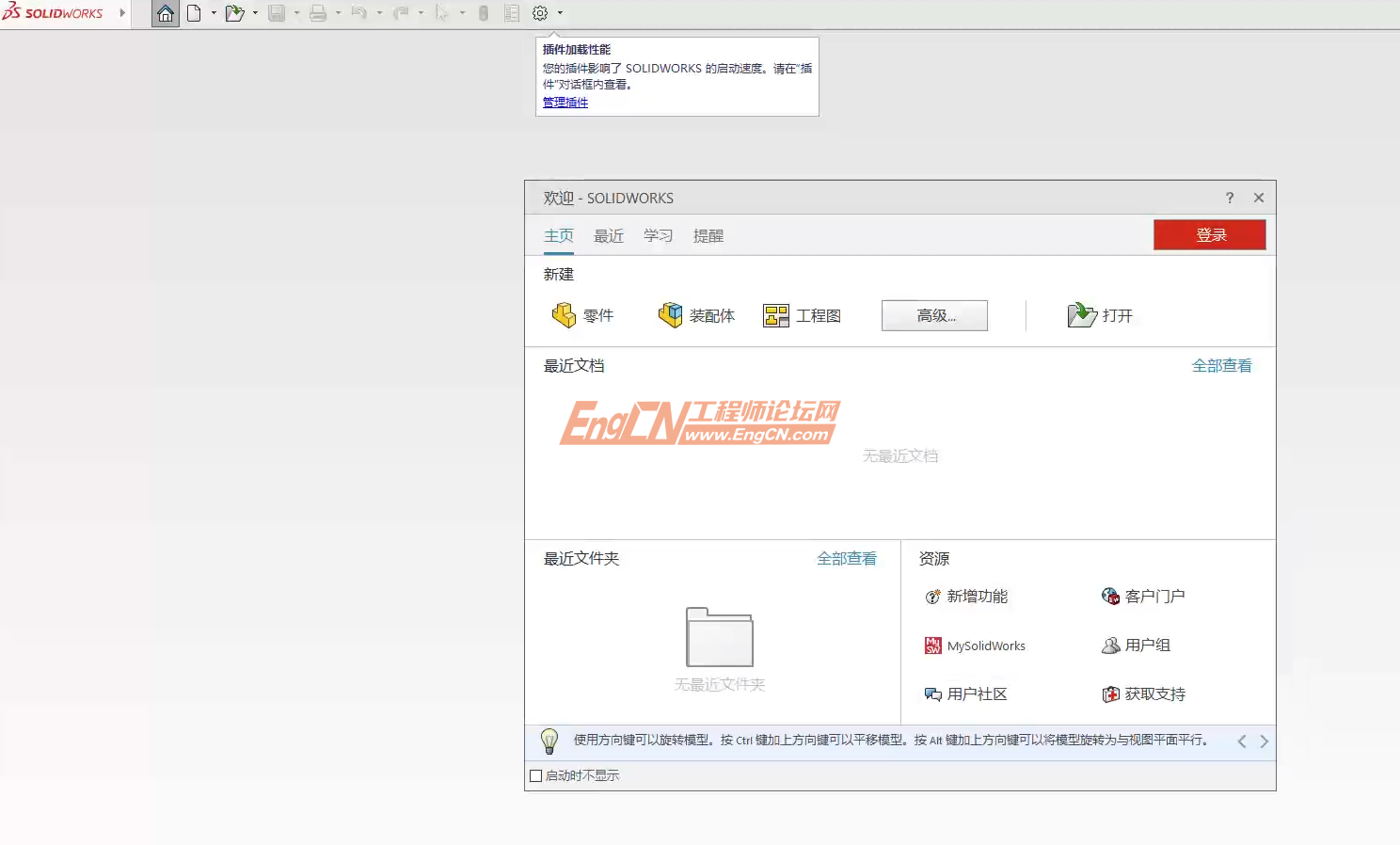Show the next tip with the right arrow
This screenshot has height=845, width=1400.
click(x=1264, y=741)
